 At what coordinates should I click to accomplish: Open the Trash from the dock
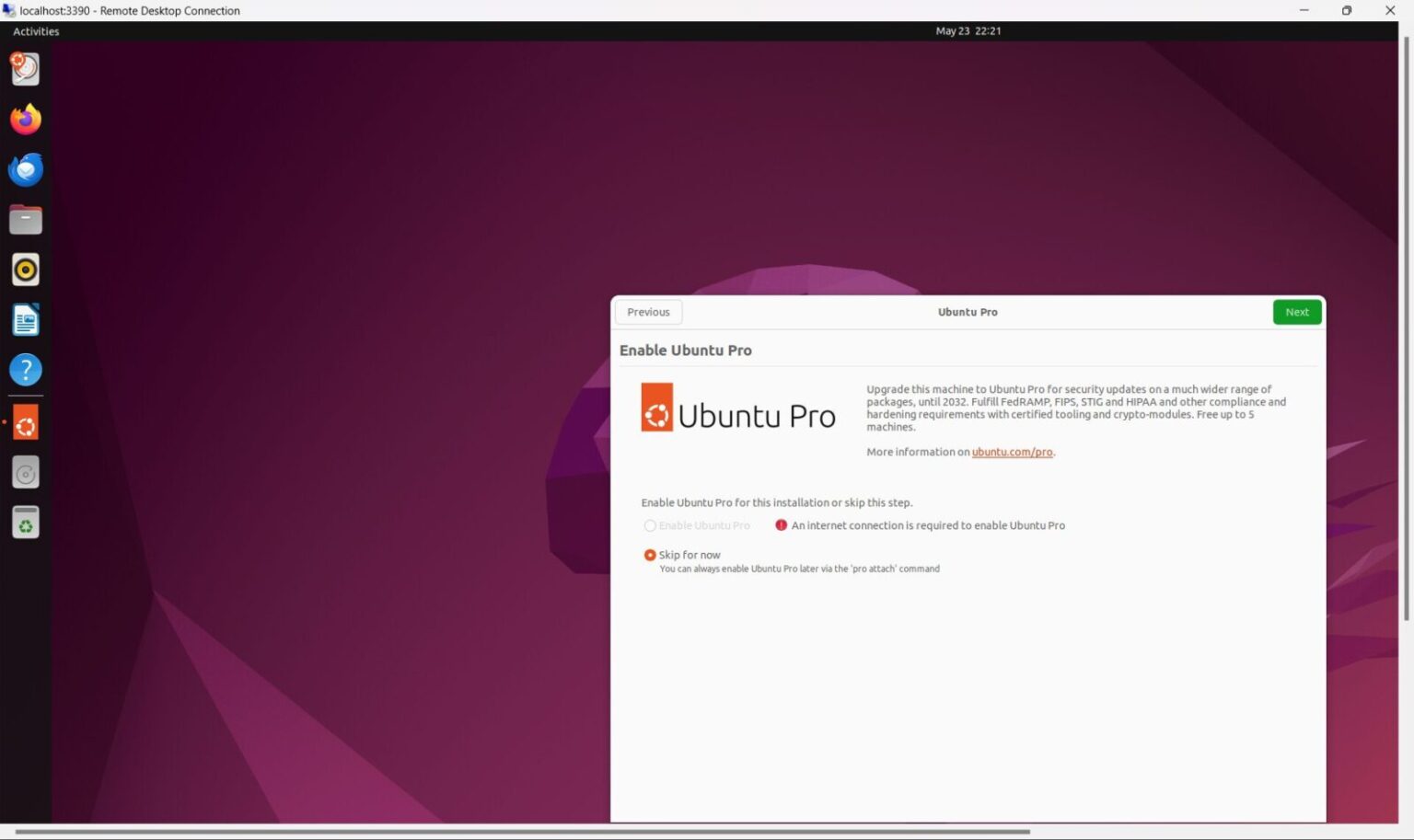click(x=25, y=522)
